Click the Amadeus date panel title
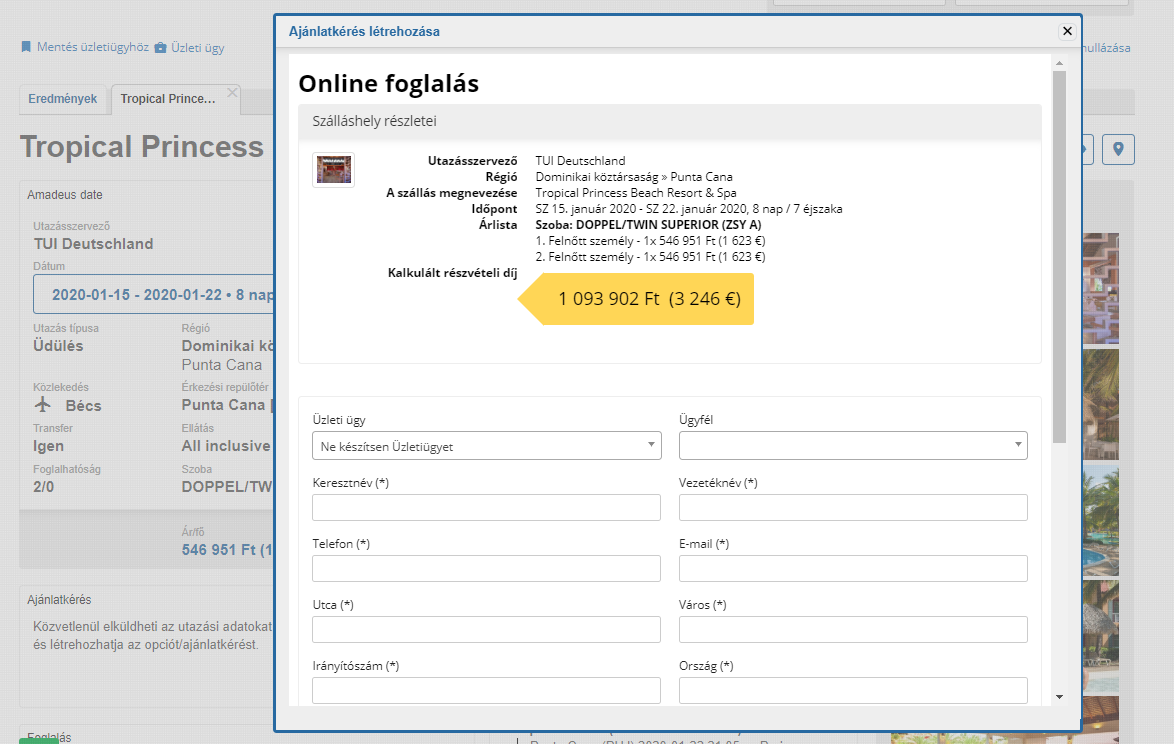Screen dimensions: 1174x744 [65, 195]
